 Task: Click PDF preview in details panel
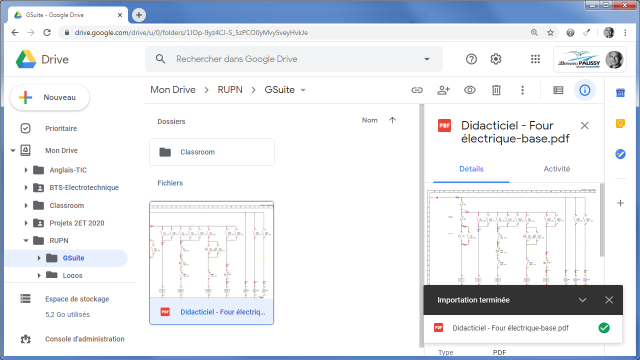[x=512, y=236]
